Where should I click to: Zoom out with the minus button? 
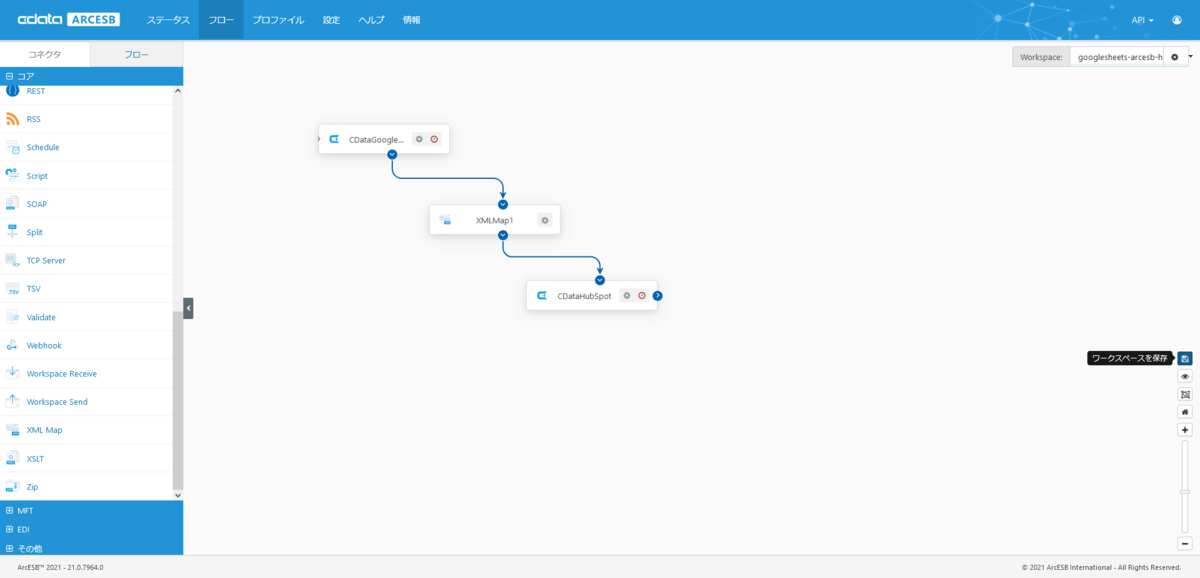pos(1185,544)
